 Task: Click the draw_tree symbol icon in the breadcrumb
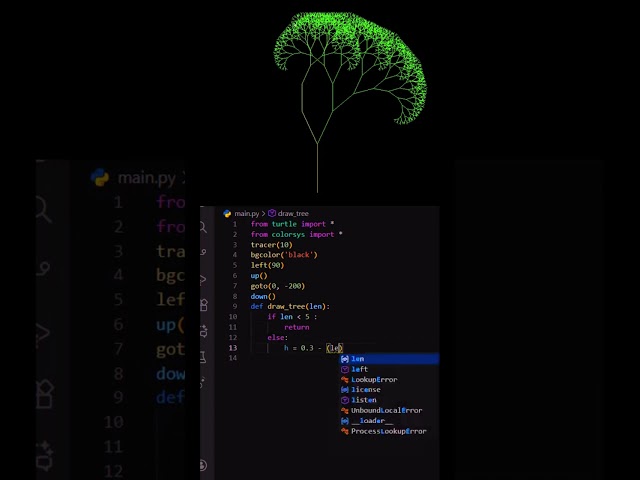click(272, 213)
